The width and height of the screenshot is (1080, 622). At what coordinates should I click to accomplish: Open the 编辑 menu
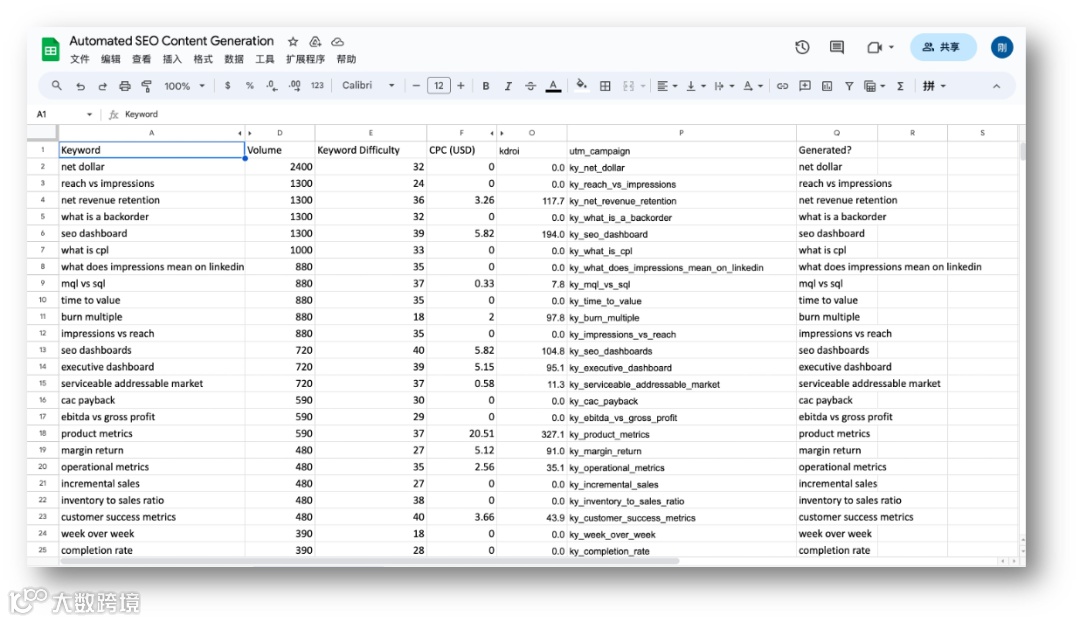(110, 59)
